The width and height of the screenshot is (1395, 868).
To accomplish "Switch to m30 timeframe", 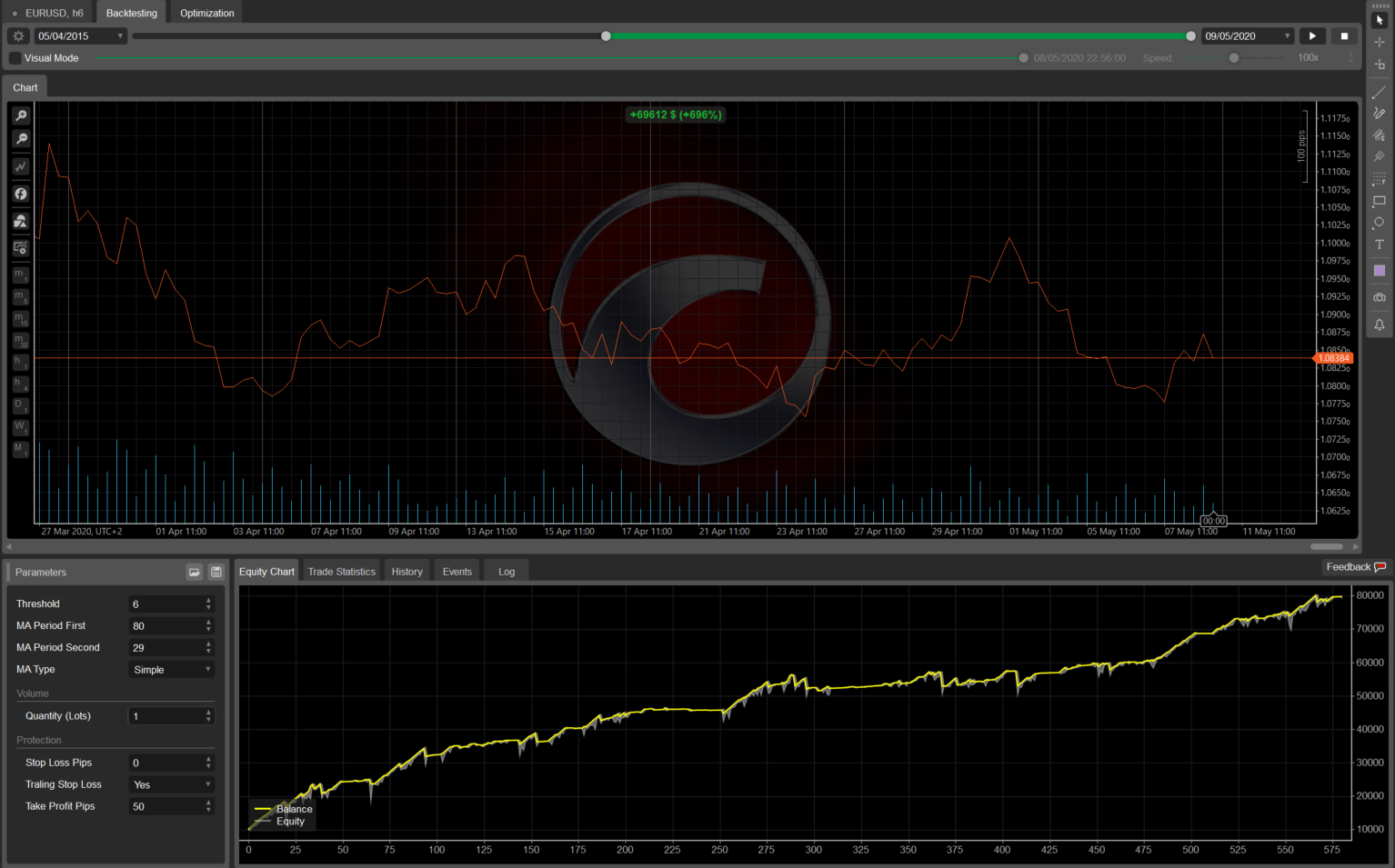I will [20, 340].
